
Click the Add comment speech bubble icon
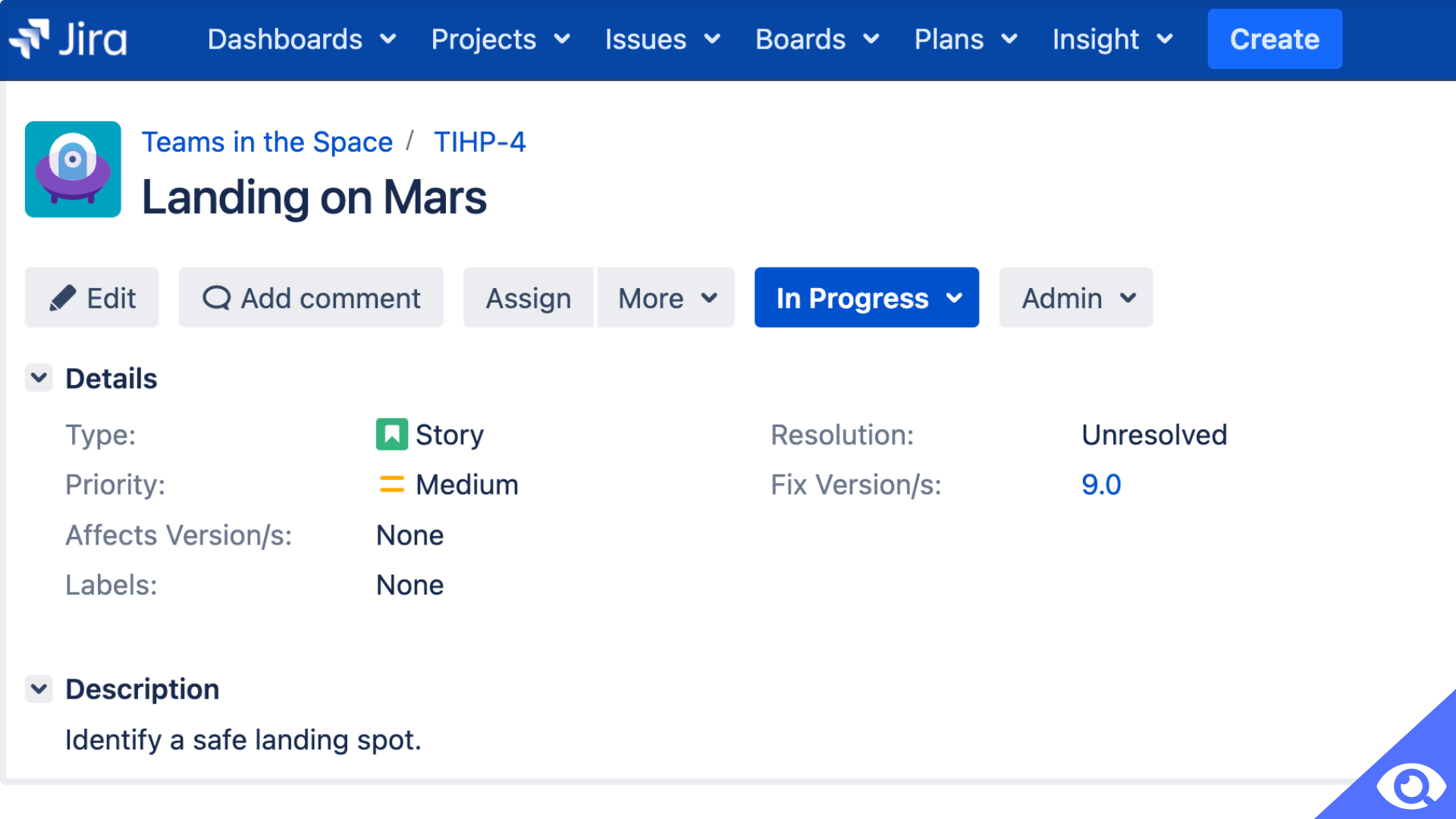tap(215, 298)
